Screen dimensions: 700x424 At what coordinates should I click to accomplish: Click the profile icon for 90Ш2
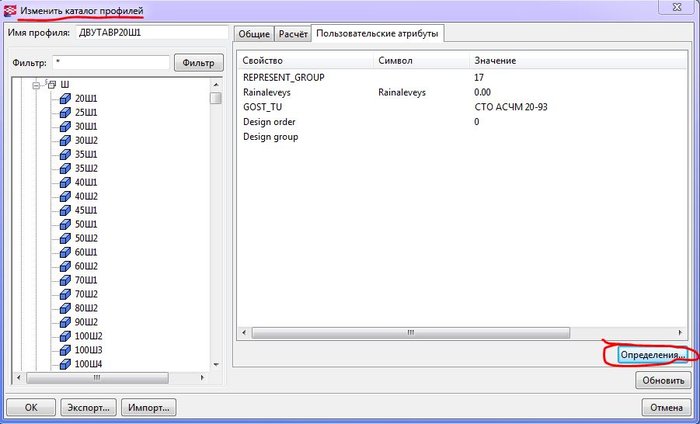tap(65, 322)
